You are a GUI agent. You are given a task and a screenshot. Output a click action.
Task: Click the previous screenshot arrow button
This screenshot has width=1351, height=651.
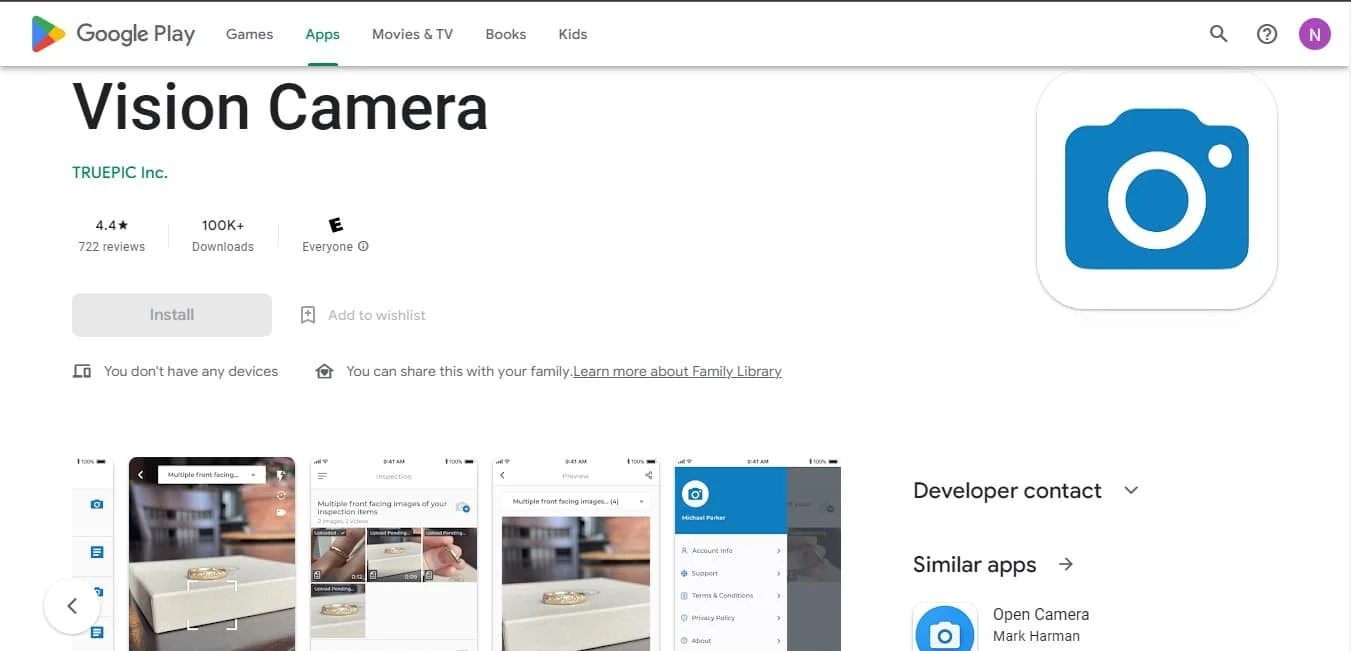[x=72, y=605]
